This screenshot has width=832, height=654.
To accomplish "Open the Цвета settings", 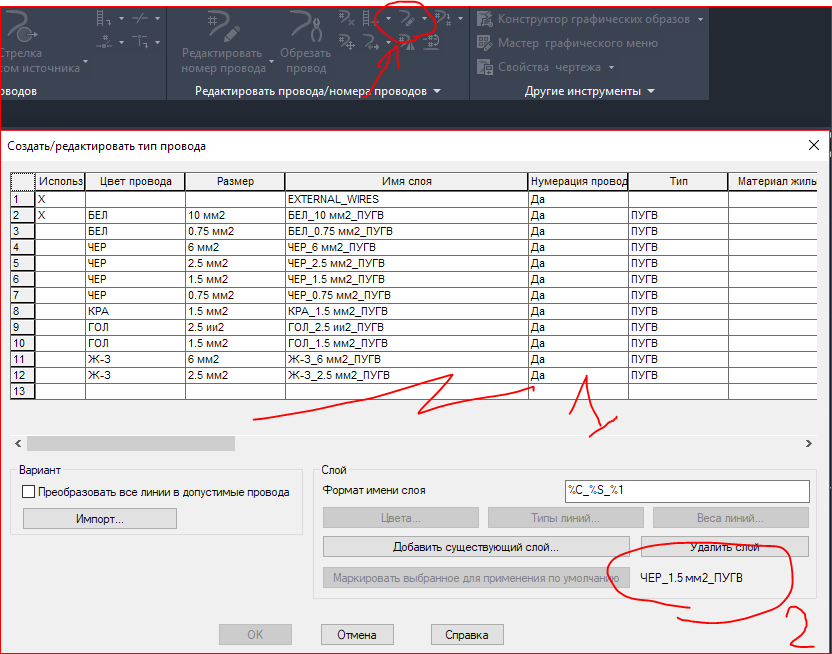I will pos(400,517).
